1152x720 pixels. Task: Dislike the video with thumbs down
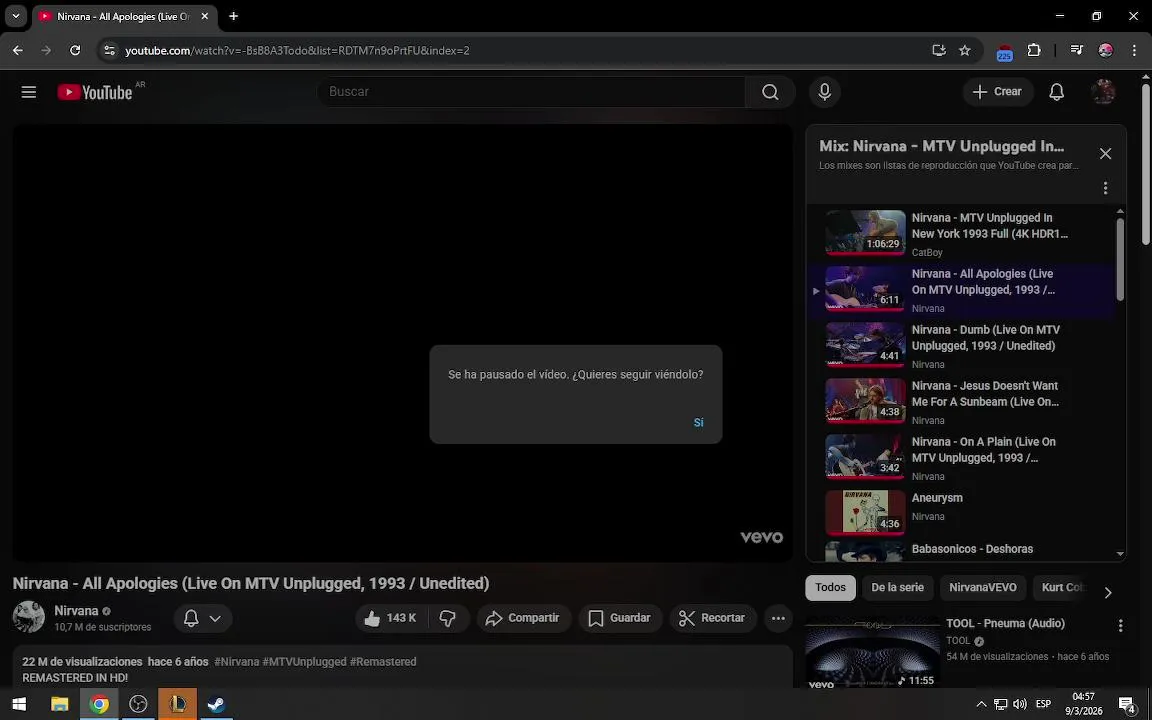[x=447, y=618]
